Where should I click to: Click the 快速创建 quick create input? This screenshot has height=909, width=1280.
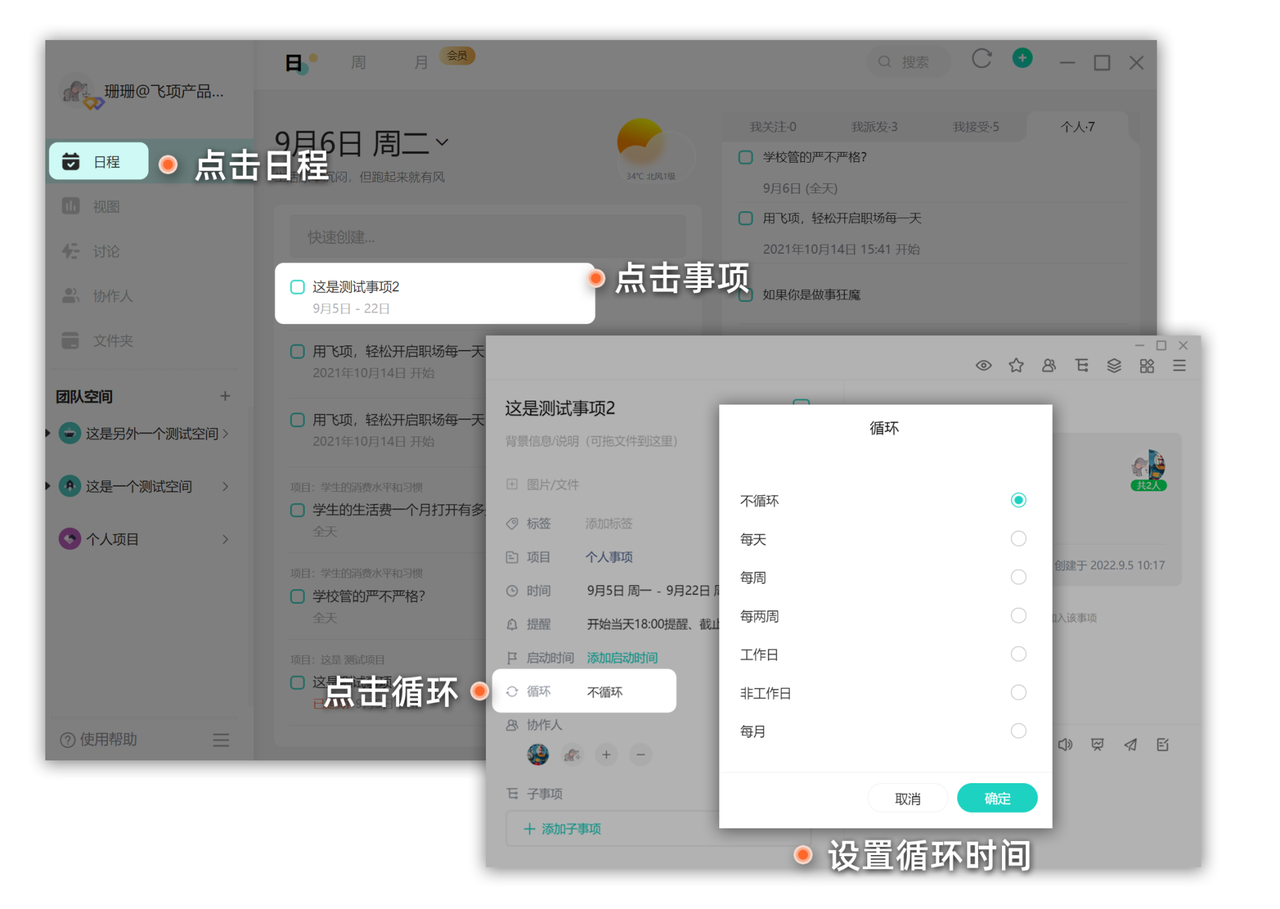[487, 237]
